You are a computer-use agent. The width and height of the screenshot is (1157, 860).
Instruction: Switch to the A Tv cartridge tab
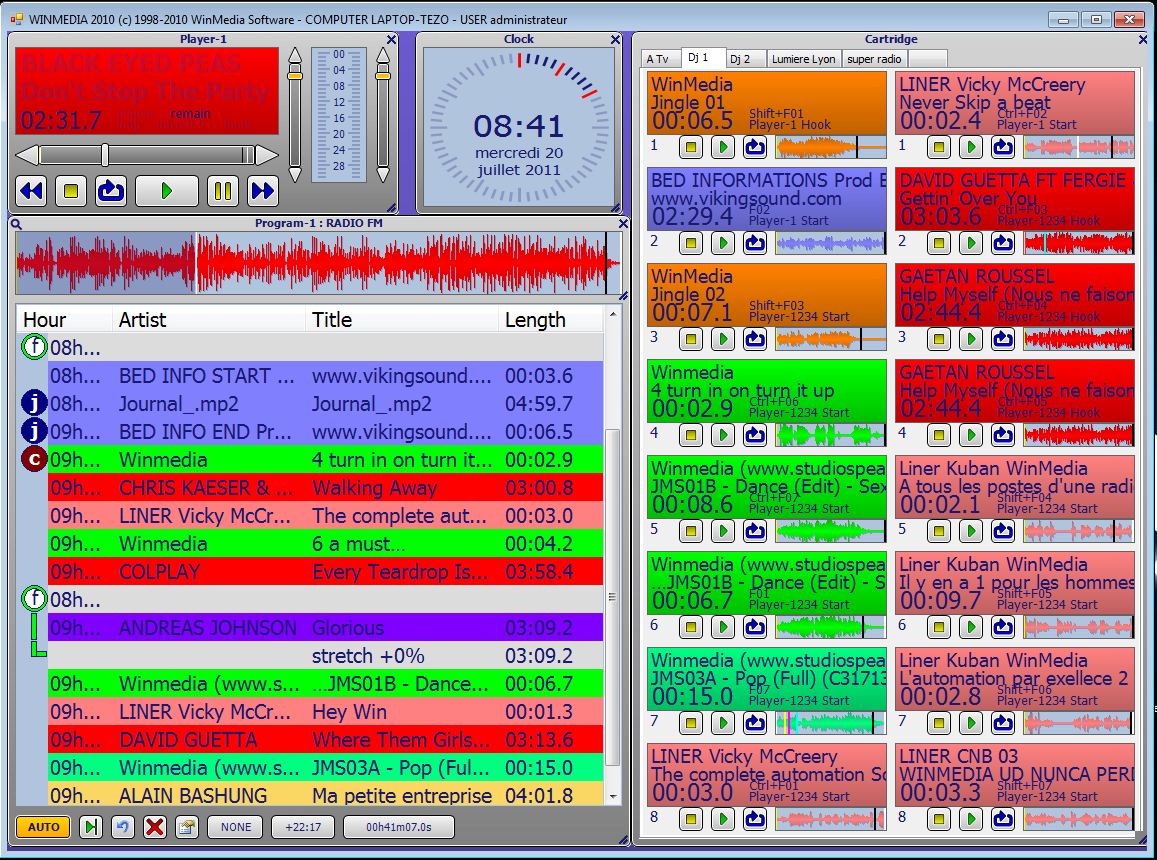(x=658, y=59)
